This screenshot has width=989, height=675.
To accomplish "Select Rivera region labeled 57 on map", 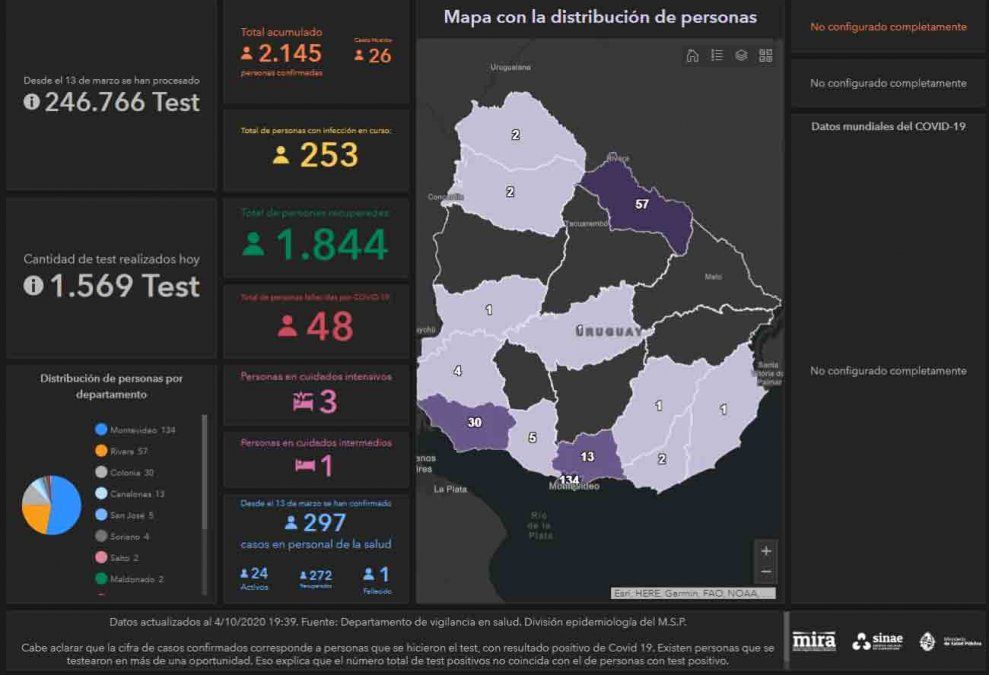I will click(642, 205).
